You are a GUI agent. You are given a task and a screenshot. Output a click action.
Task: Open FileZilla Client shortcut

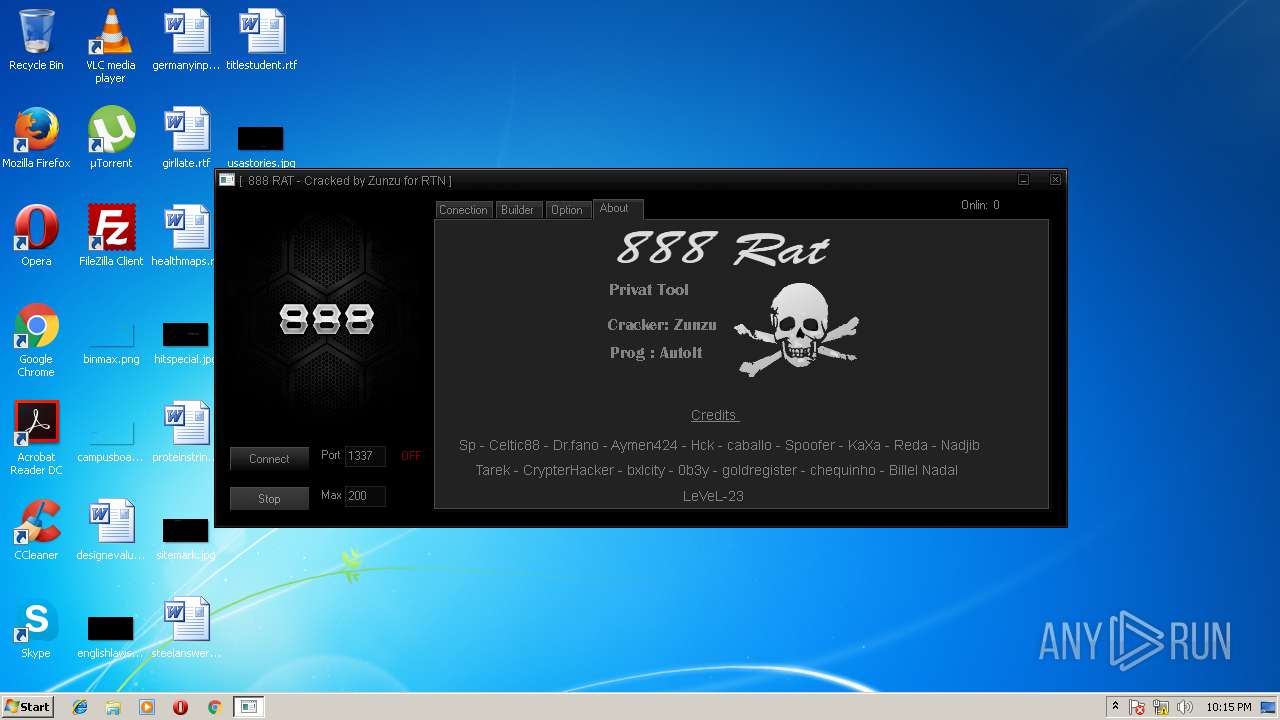[x=111, y=236]
